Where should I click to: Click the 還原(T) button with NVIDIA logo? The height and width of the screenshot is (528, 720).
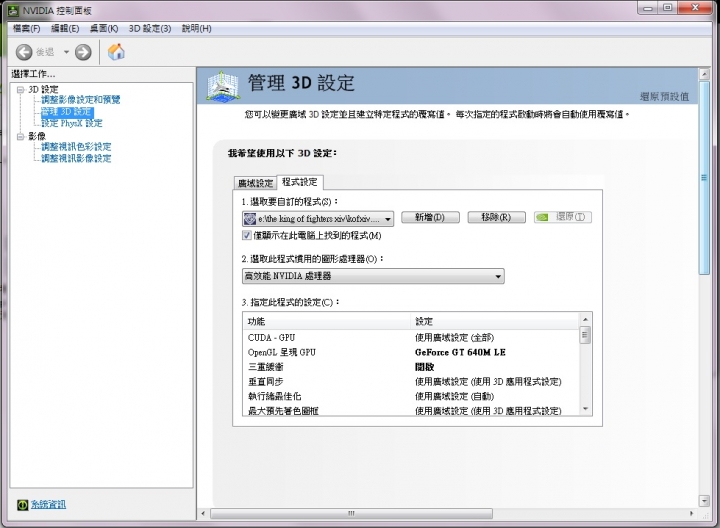tap(562, 217)
